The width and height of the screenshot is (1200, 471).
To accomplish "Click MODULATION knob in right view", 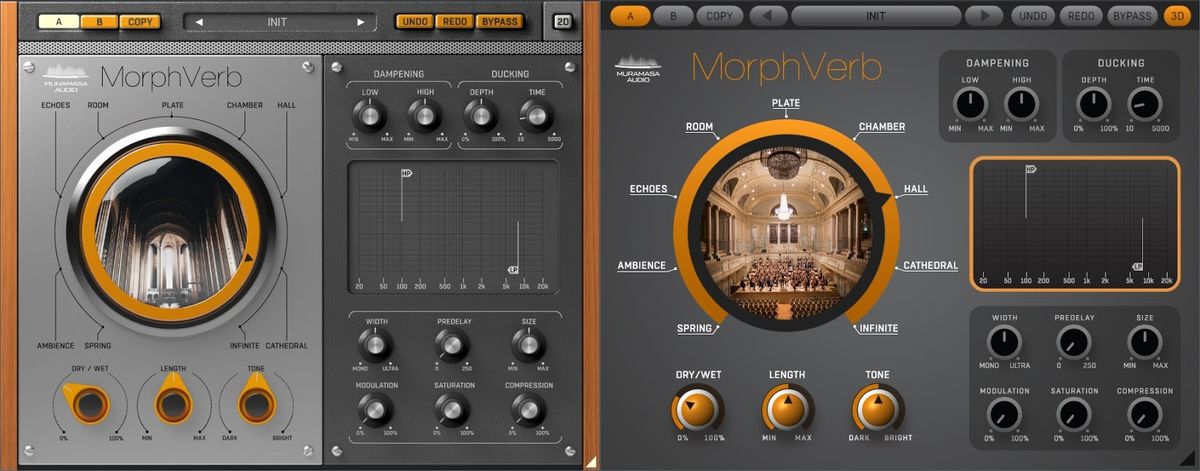I will point(1003,414).
